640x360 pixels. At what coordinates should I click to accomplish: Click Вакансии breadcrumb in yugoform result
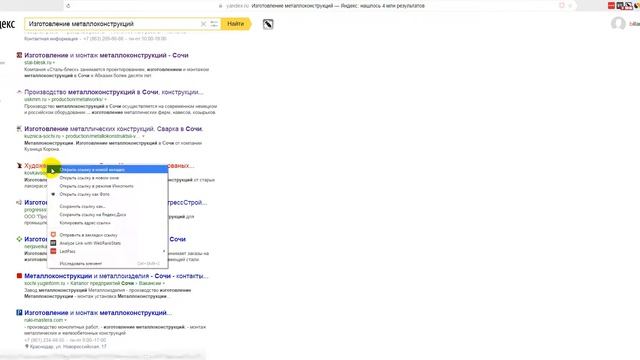[x=150, y=283]
